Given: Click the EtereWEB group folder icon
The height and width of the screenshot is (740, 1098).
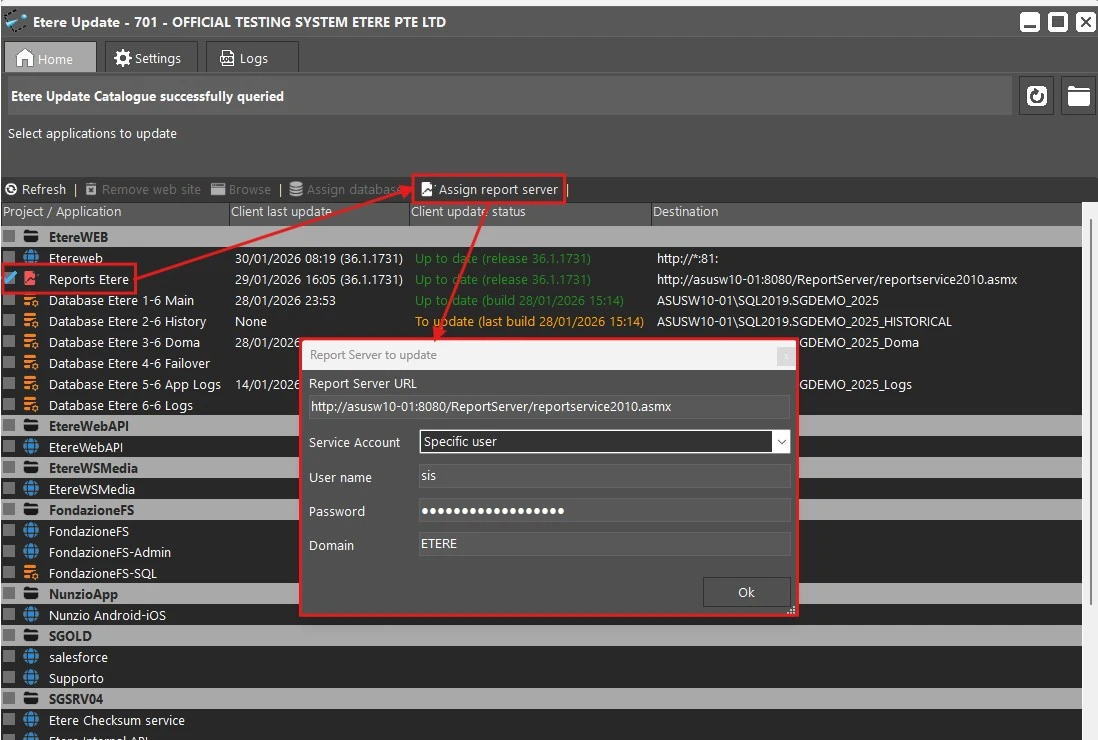Looking at the screenshot, I should pos(31,237).
